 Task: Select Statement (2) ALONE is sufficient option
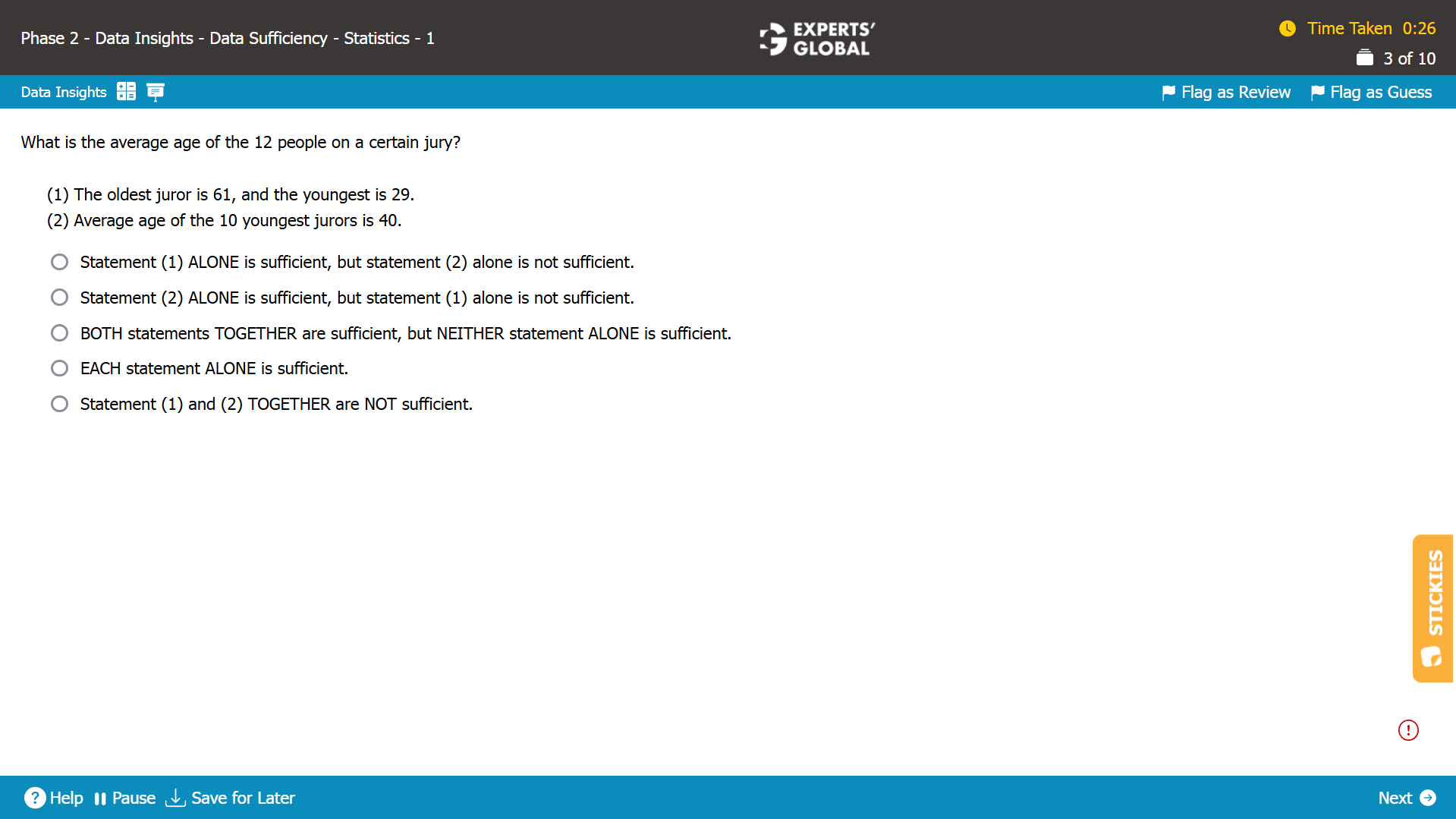click(x=59, y=297)
